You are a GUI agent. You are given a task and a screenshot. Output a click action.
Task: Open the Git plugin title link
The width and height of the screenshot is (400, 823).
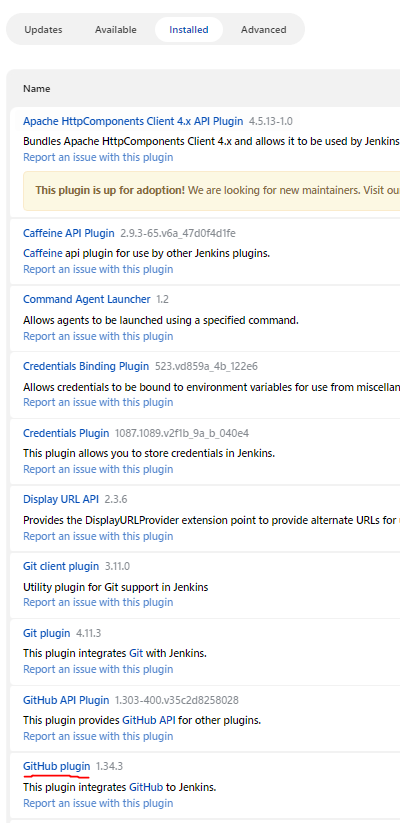point(47,633)
